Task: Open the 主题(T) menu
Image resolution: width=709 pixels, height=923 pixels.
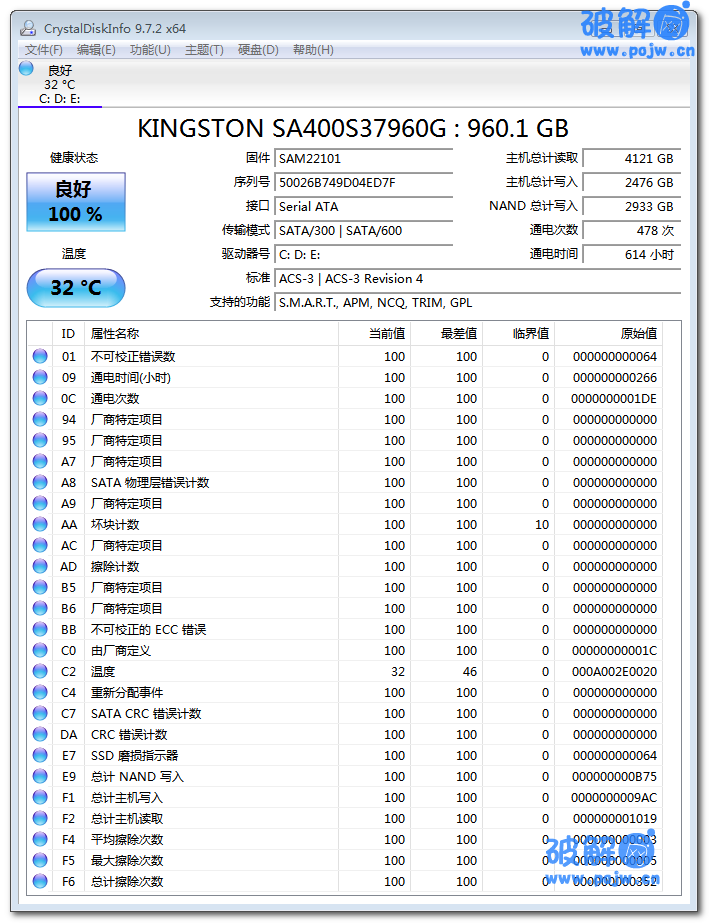Action: [x=204, y=50]
